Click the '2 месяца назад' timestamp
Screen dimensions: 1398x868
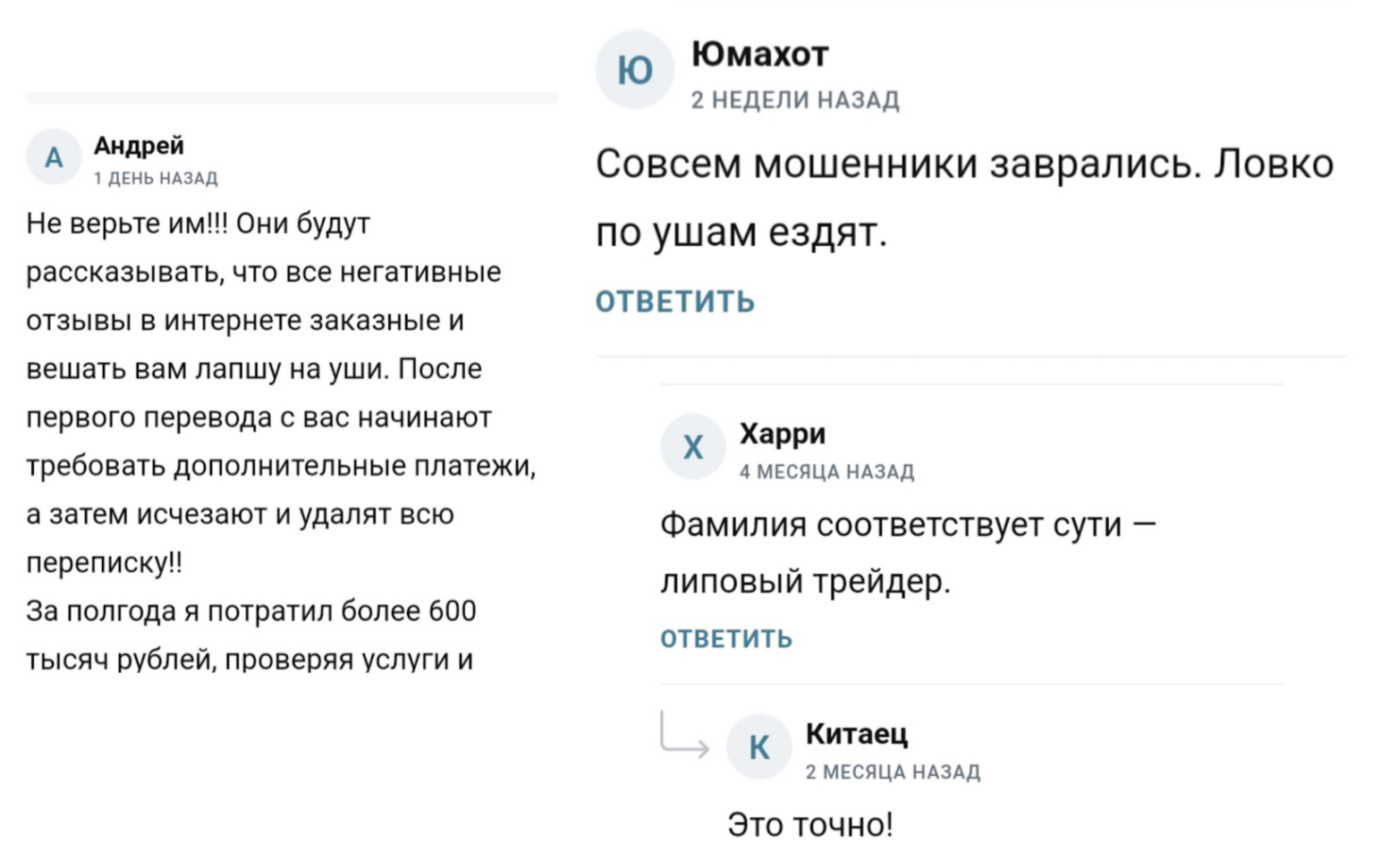tap(893, 771)
